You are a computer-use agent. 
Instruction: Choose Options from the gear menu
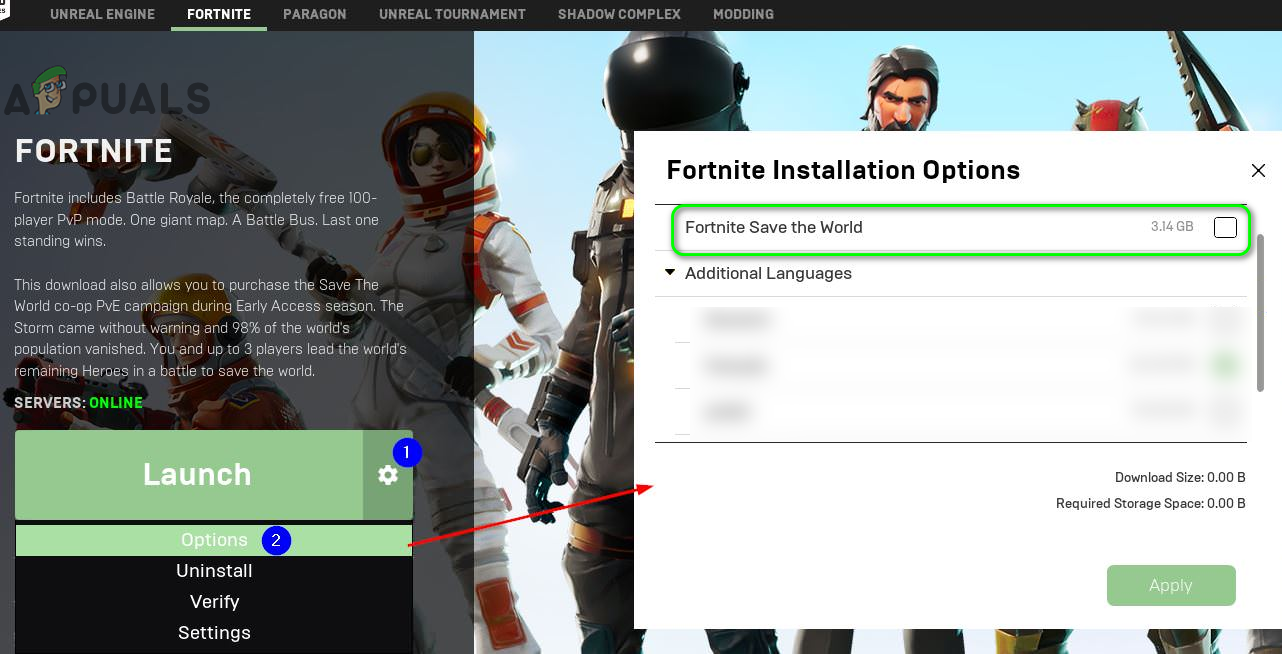click(214, 540)
